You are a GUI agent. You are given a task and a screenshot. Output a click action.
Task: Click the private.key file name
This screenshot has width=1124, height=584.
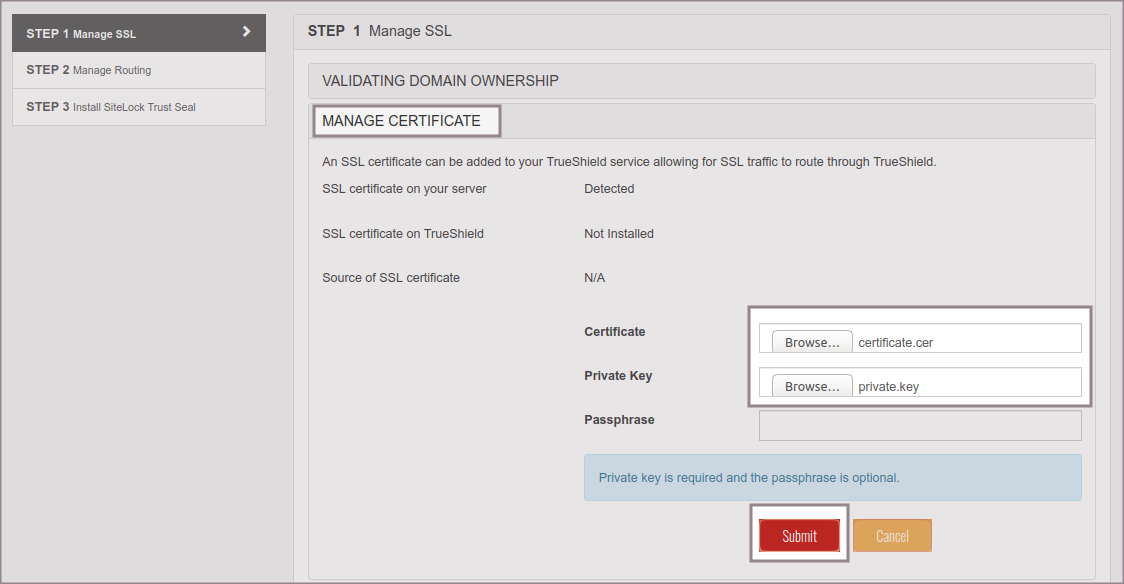[888, 387]
